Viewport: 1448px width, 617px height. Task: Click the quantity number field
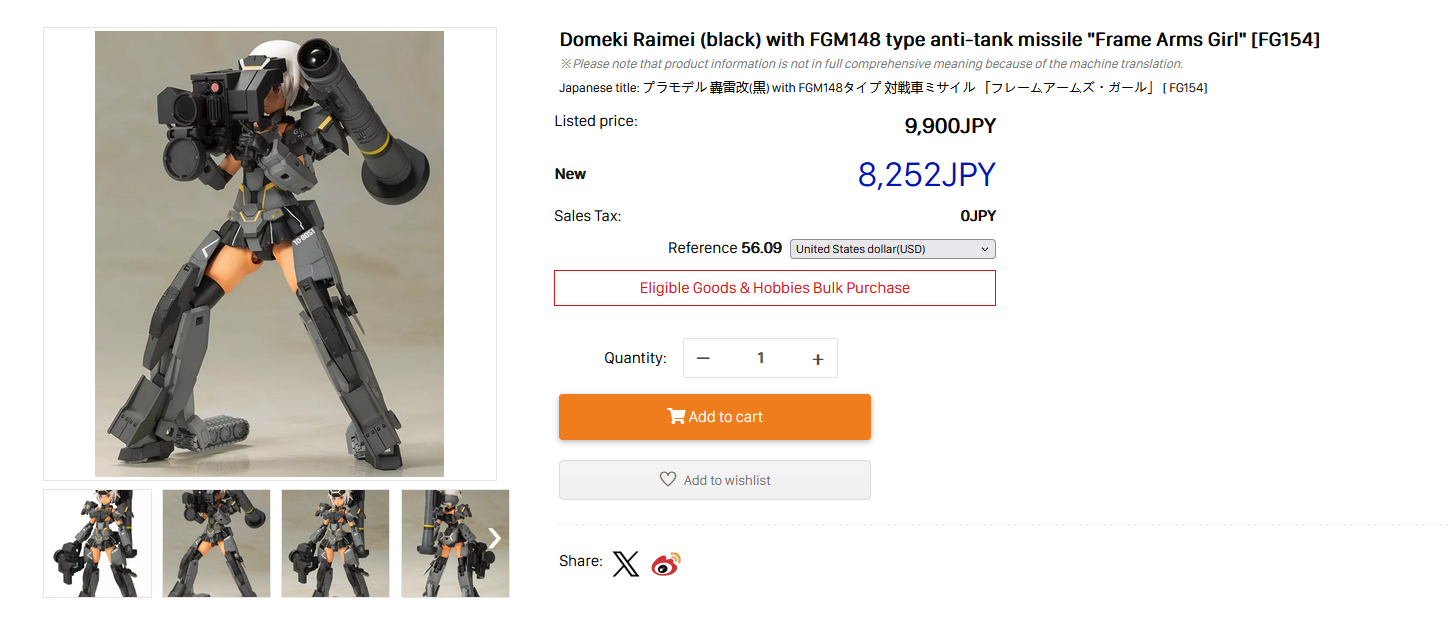[x=760, y=358]
